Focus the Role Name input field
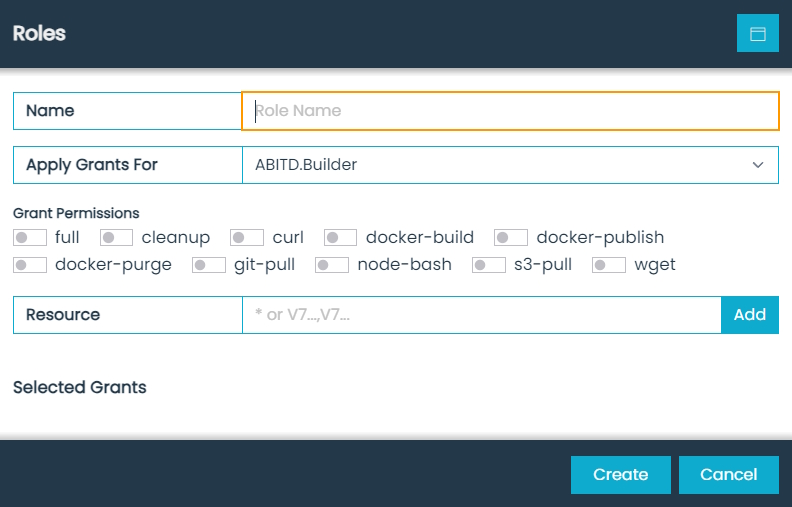This screenshot has width=792, height=507. (x=510, y=111)
